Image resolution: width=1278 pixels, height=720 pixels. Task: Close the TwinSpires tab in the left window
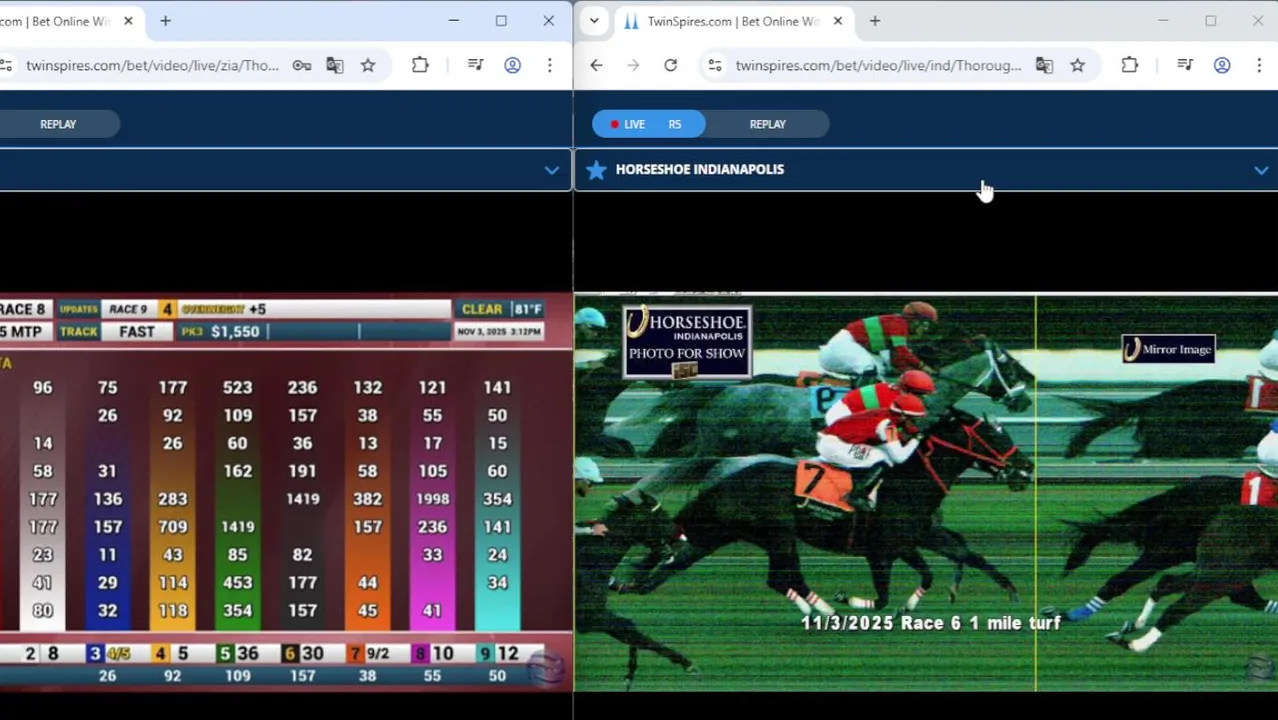click(x=128, y=21)
